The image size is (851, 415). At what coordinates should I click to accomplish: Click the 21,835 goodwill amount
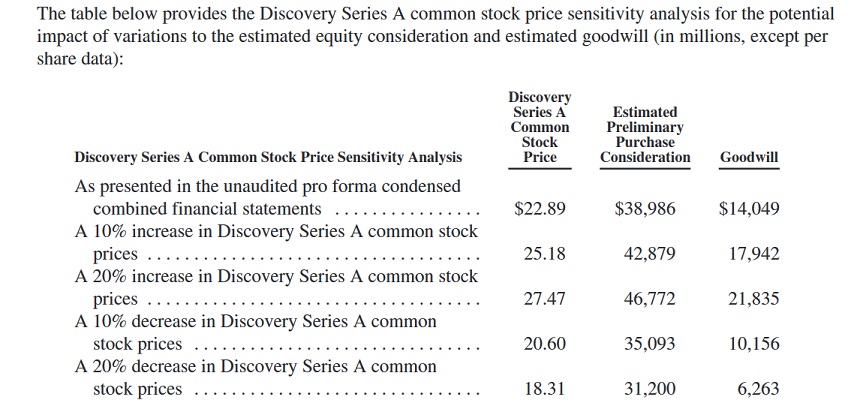coord(754,299)
